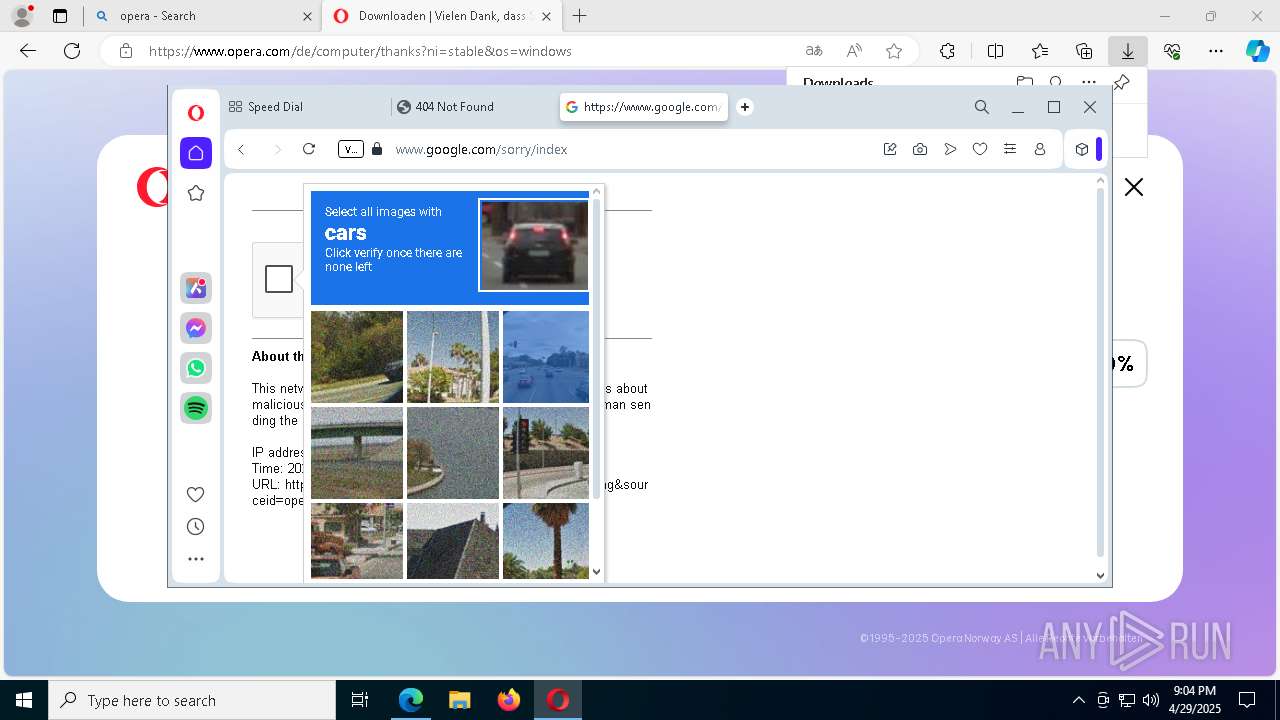Open Opera extensions cube icon

[x=1082, y=149]
